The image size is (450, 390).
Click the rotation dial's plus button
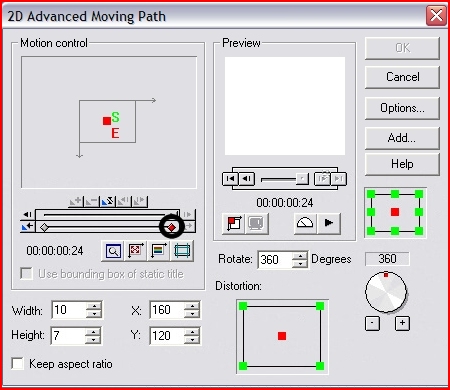click(x=402, y=323)
